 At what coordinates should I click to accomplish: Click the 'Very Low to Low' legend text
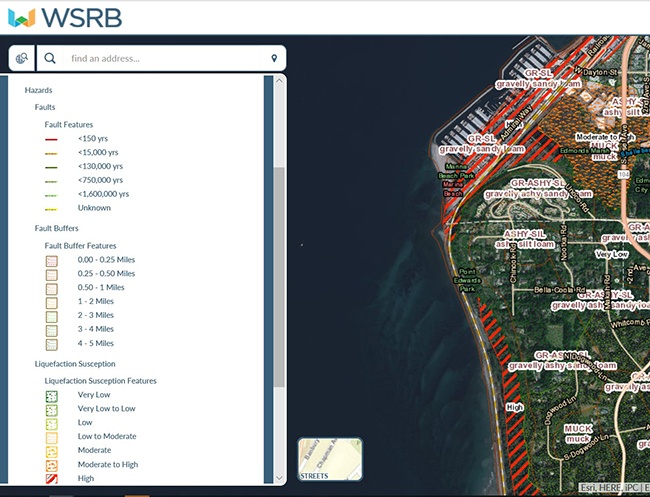107,408
